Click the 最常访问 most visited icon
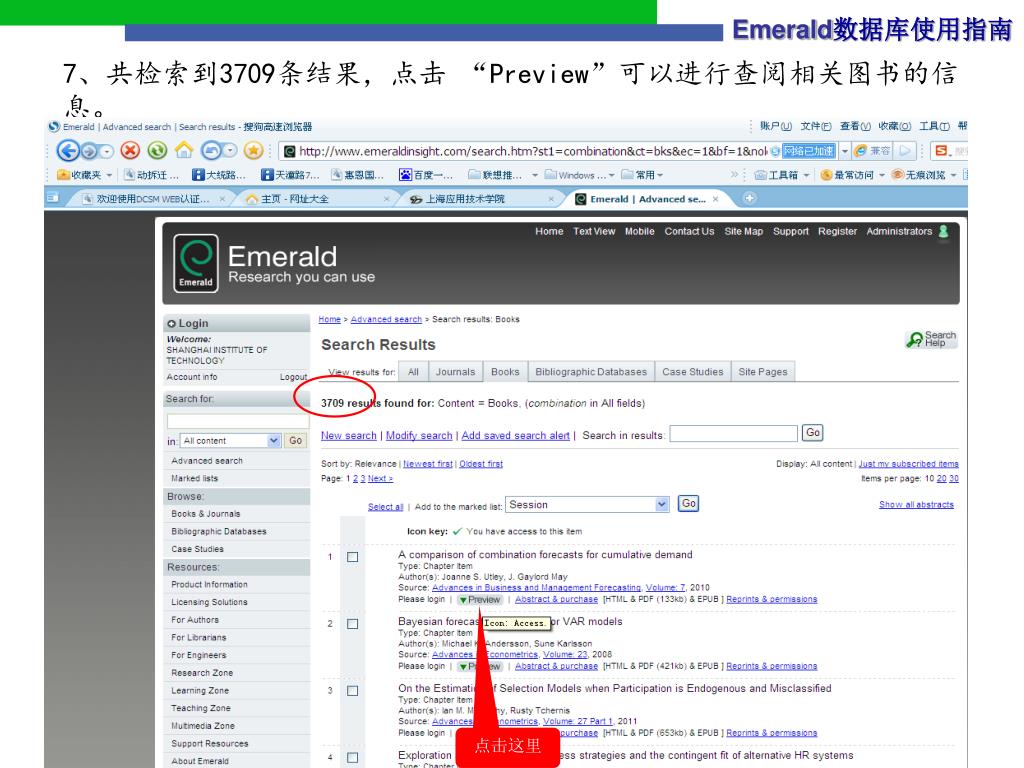Viewport: 1024px width, 768px height. click(826, 175)
